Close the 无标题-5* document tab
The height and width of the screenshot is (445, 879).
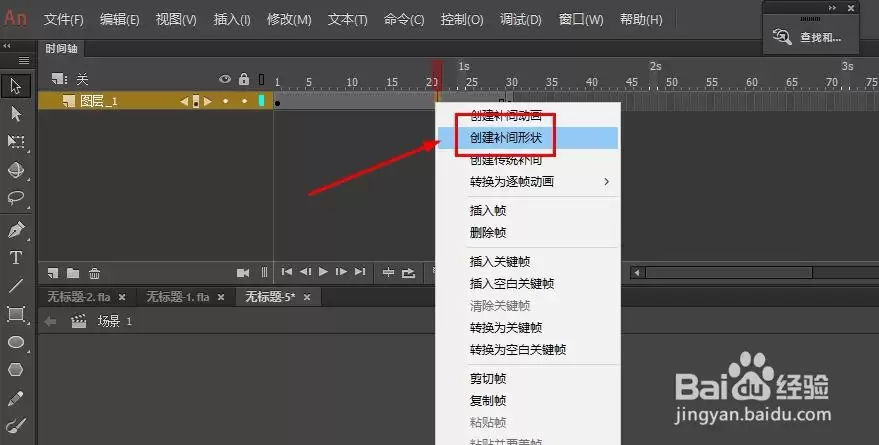click(x=307, y=297)
